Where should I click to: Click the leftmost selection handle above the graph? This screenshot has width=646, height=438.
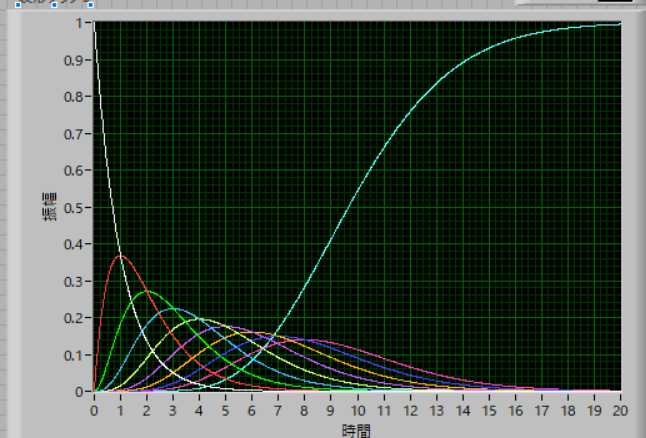pyautogui.click(x=18, y=4)
